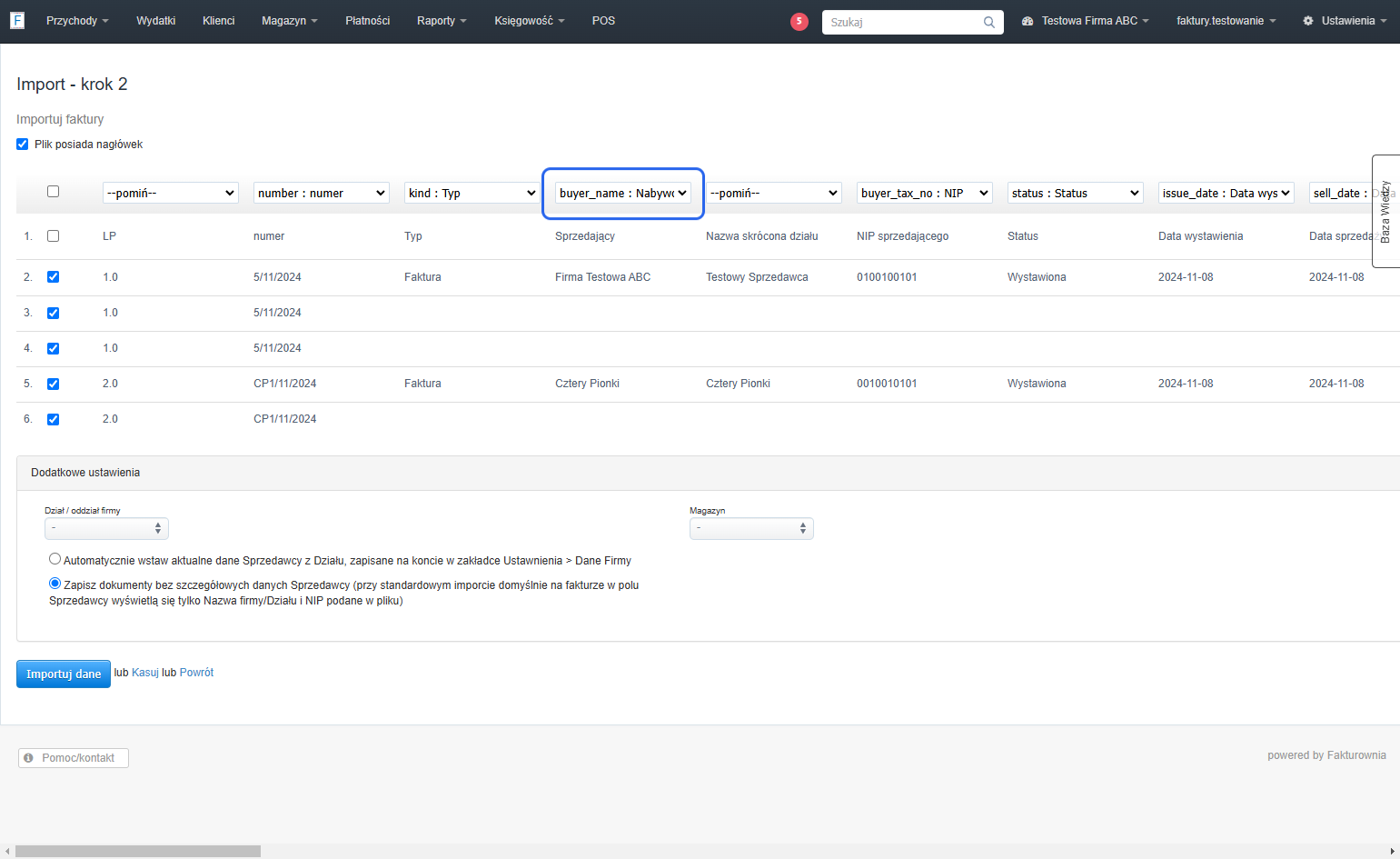1400x859 pixels.
Task: Select 'Zapisz dokumenty bez szczegółowych danych' radio
Action: pos(55,584)
